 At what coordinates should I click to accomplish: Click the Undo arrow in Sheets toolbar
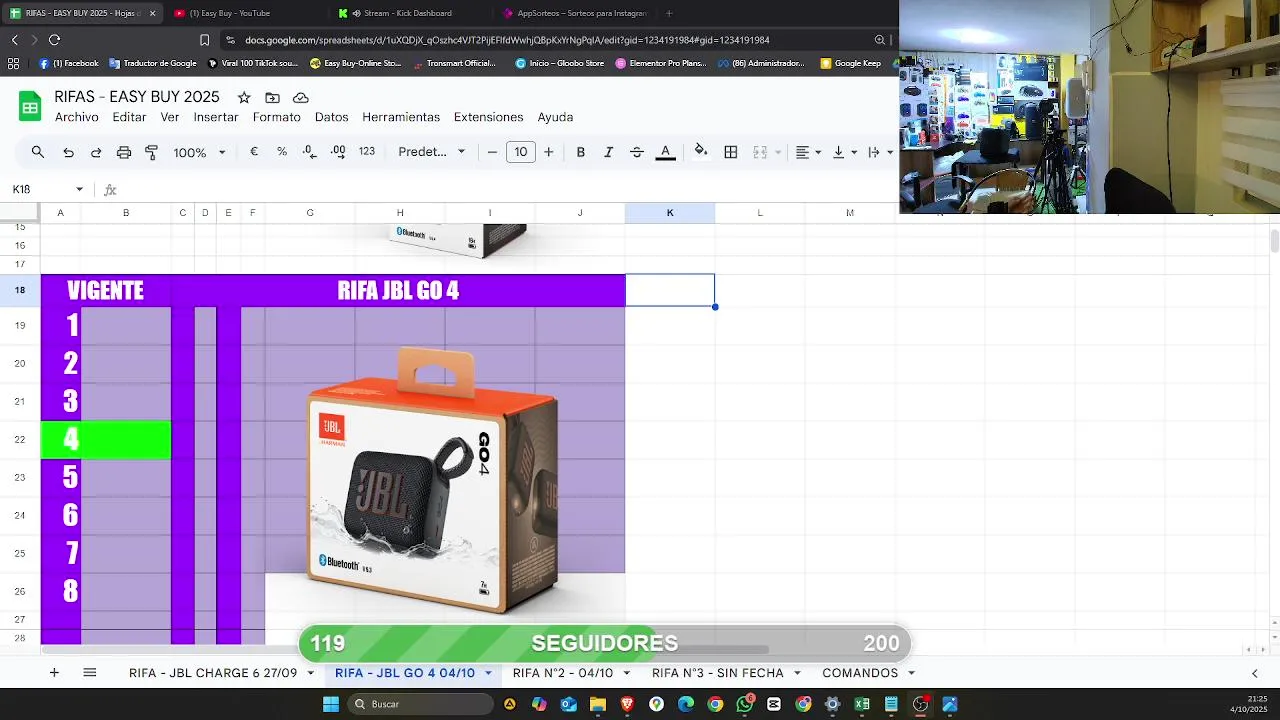click(x=68, y=152)
